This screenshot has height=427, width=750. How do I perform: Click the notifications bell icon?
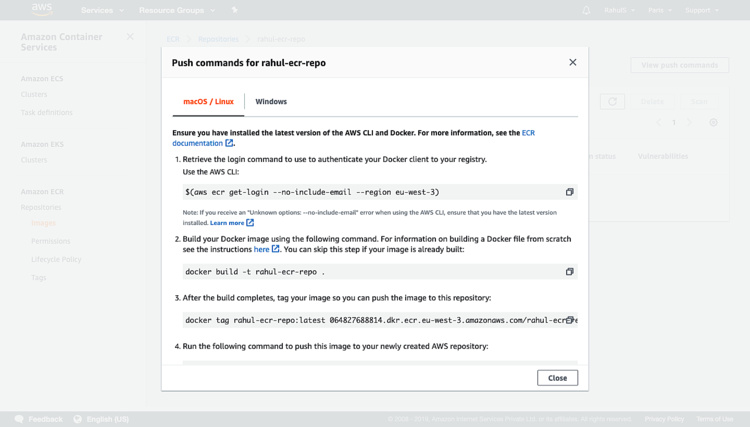click(586, 10)
